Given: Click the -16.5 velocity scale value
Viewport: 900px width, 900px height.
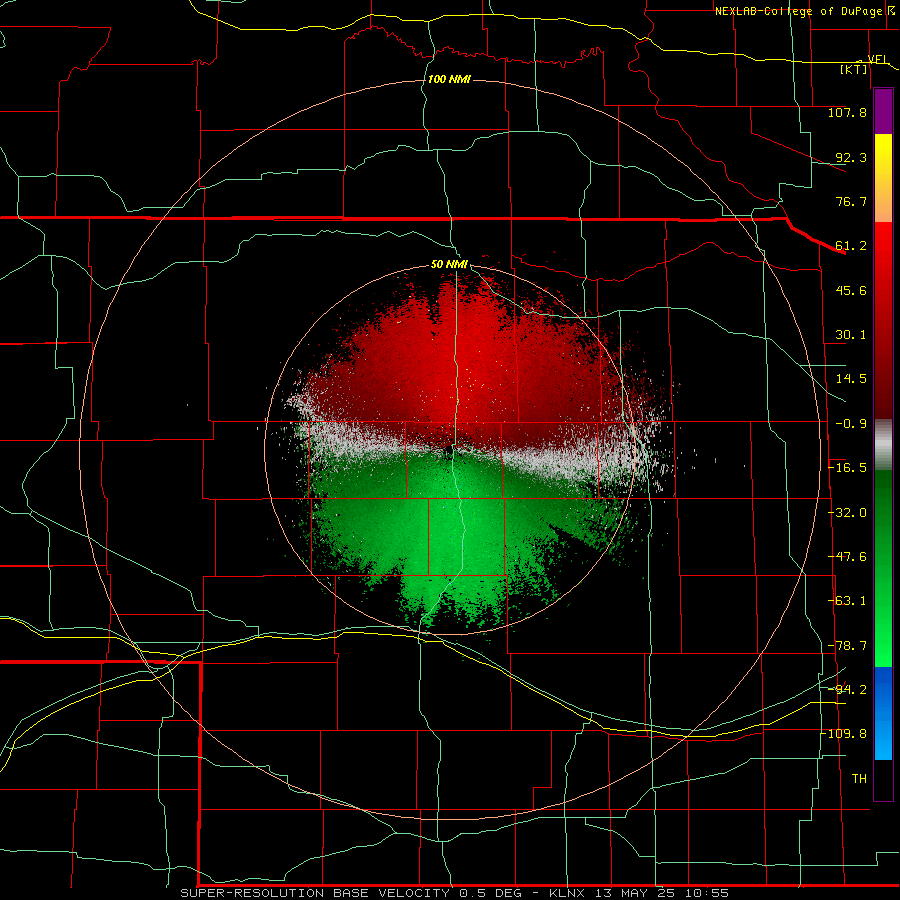Looking at the screenshot, I should coord(847,468).
